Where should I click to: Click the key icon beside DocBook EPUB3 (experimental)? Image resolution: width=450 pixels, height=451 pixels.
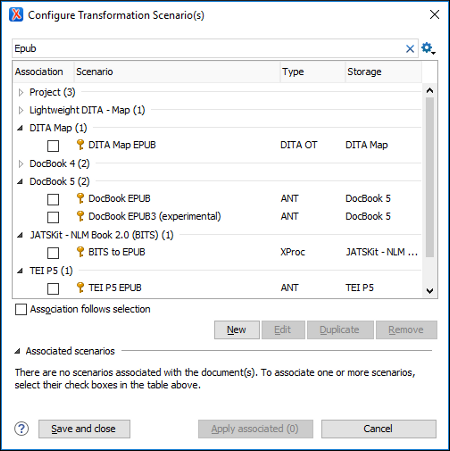[x=80, y=216]
